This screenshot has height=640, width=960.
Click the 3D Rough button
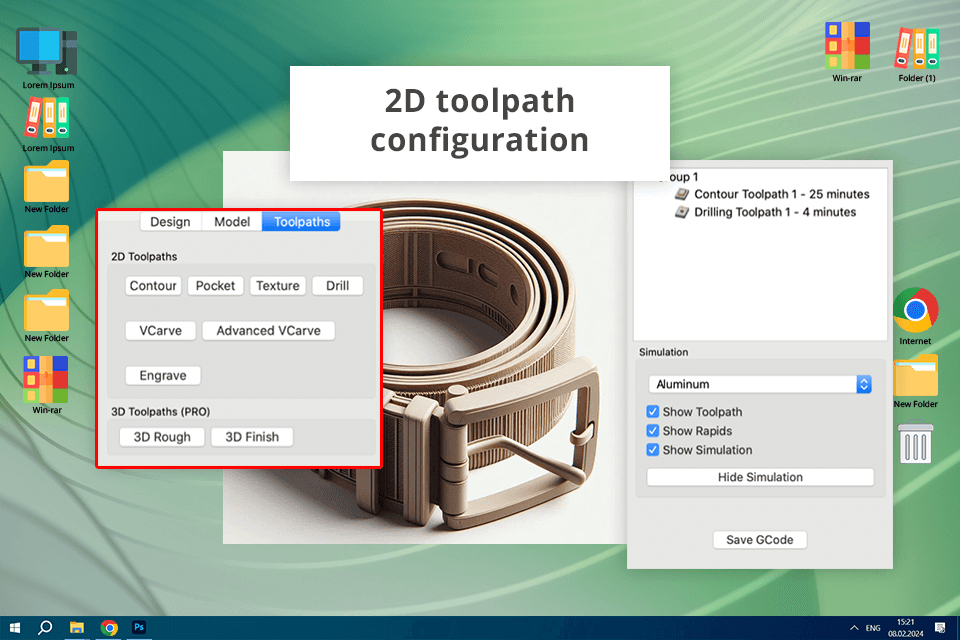(162, 437)
